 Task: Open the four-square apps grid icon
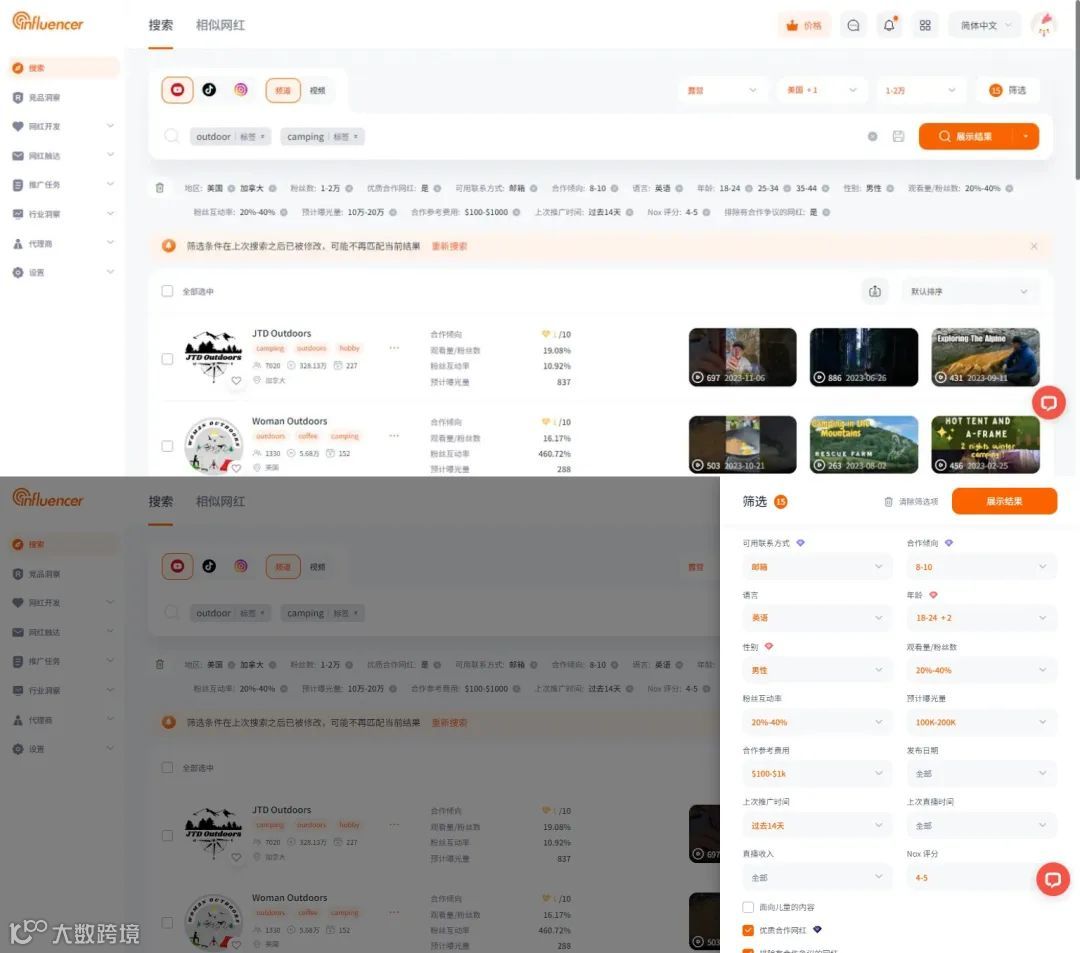tap(925, 25)
